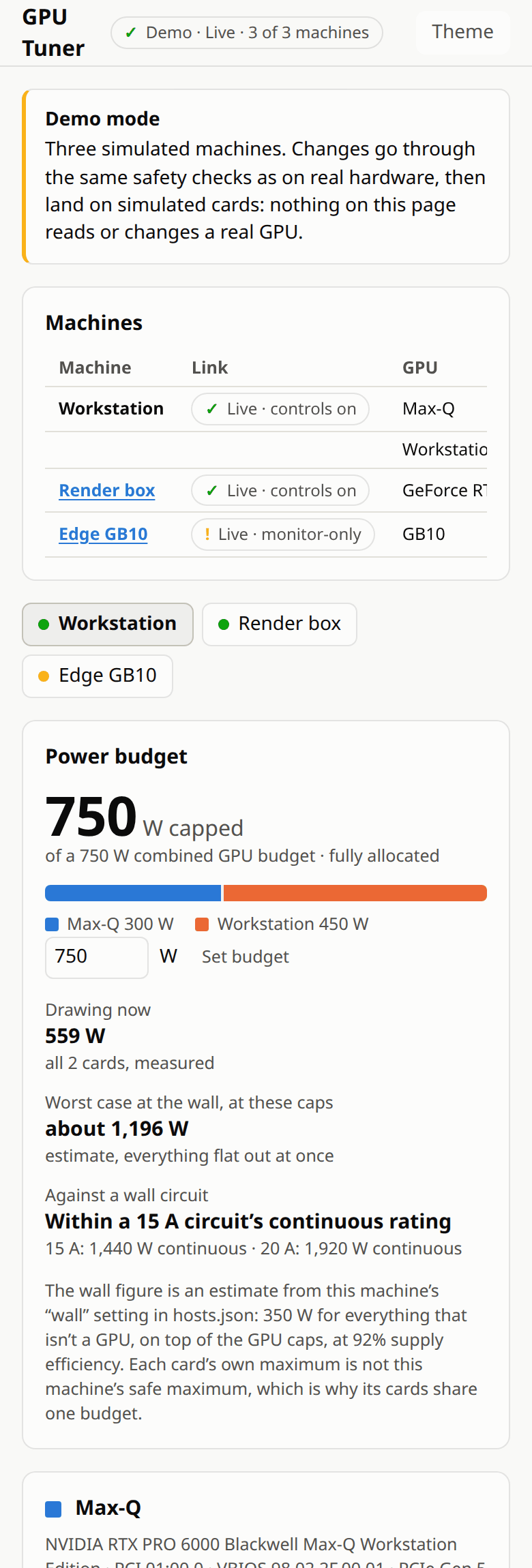Click the Link column header
Viewport: 532px width, 1568px height.
click(209, 367)
